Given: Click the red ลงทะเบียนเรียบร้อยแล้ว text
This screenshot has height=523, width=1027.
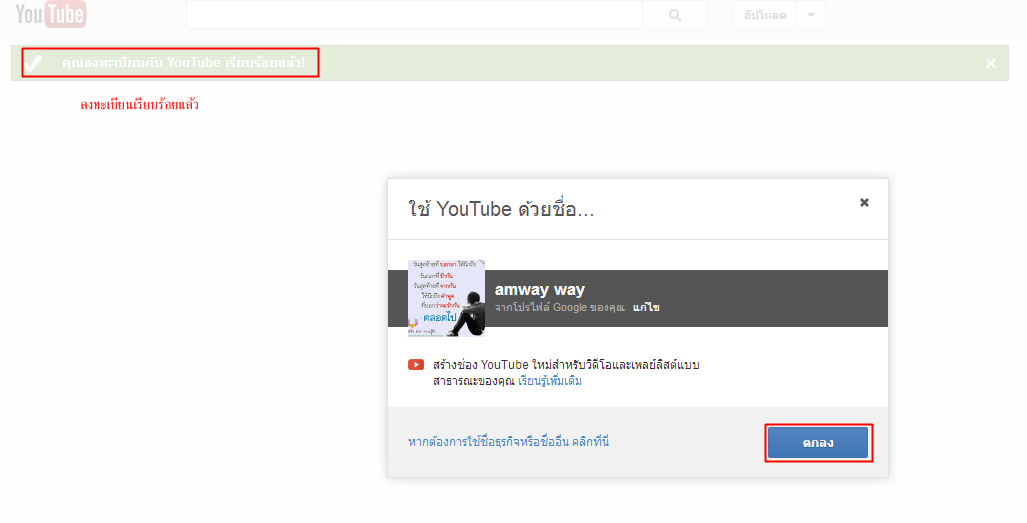Looking at the screenshot, I should click(139, 104).
